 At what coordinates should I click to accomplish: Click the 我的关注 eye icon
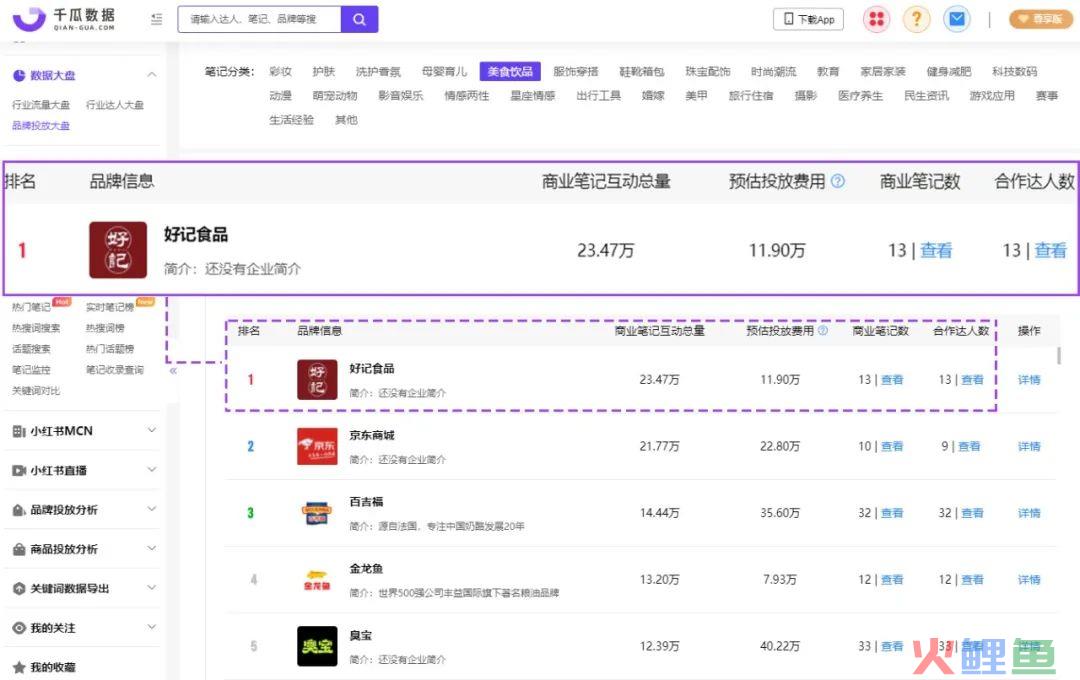coord(19,628)
